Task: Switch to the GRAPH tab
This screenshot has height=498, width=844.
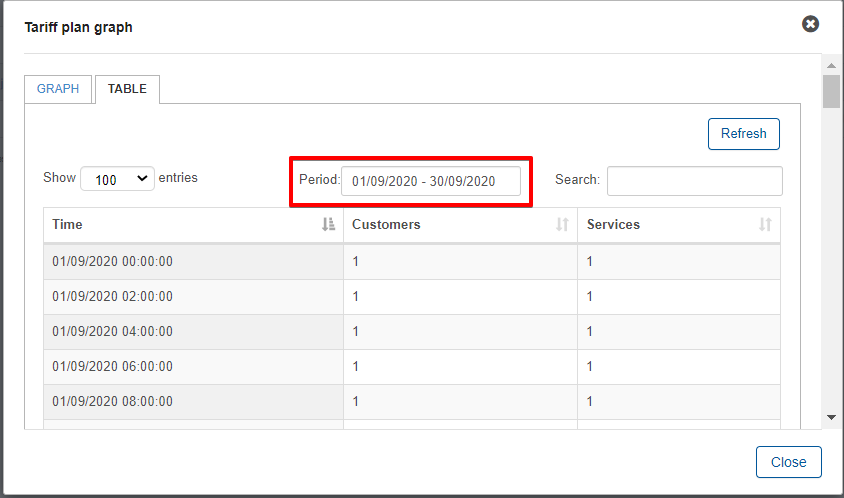Action: click(x=58, y=89)
